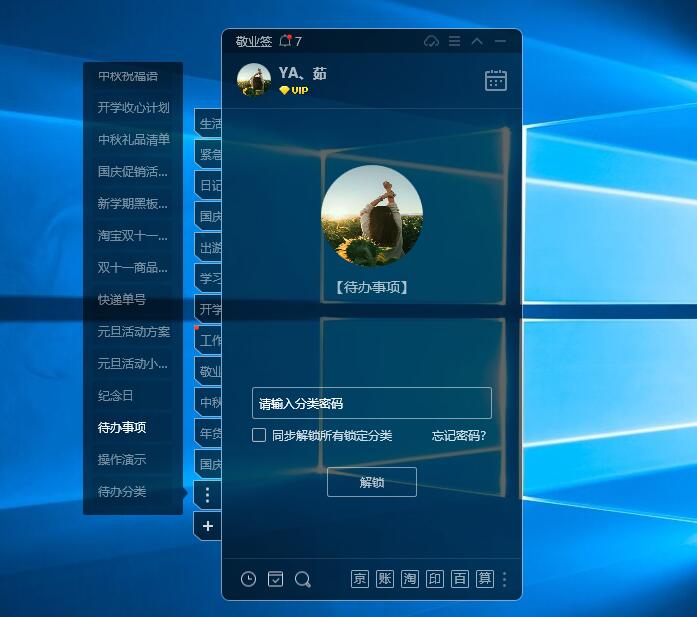Switch to the 生活 category tab

pos(208,123)
